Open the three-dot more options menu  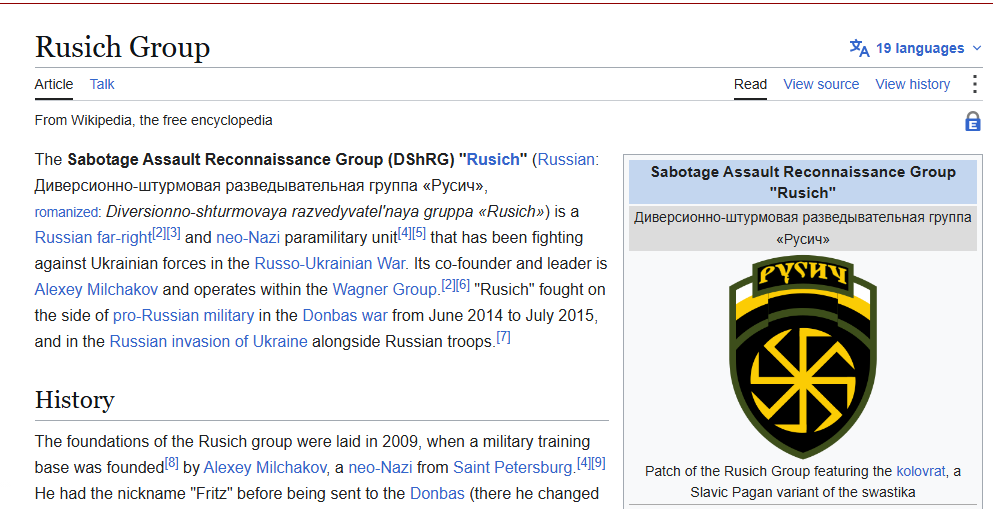coord(975,84)
